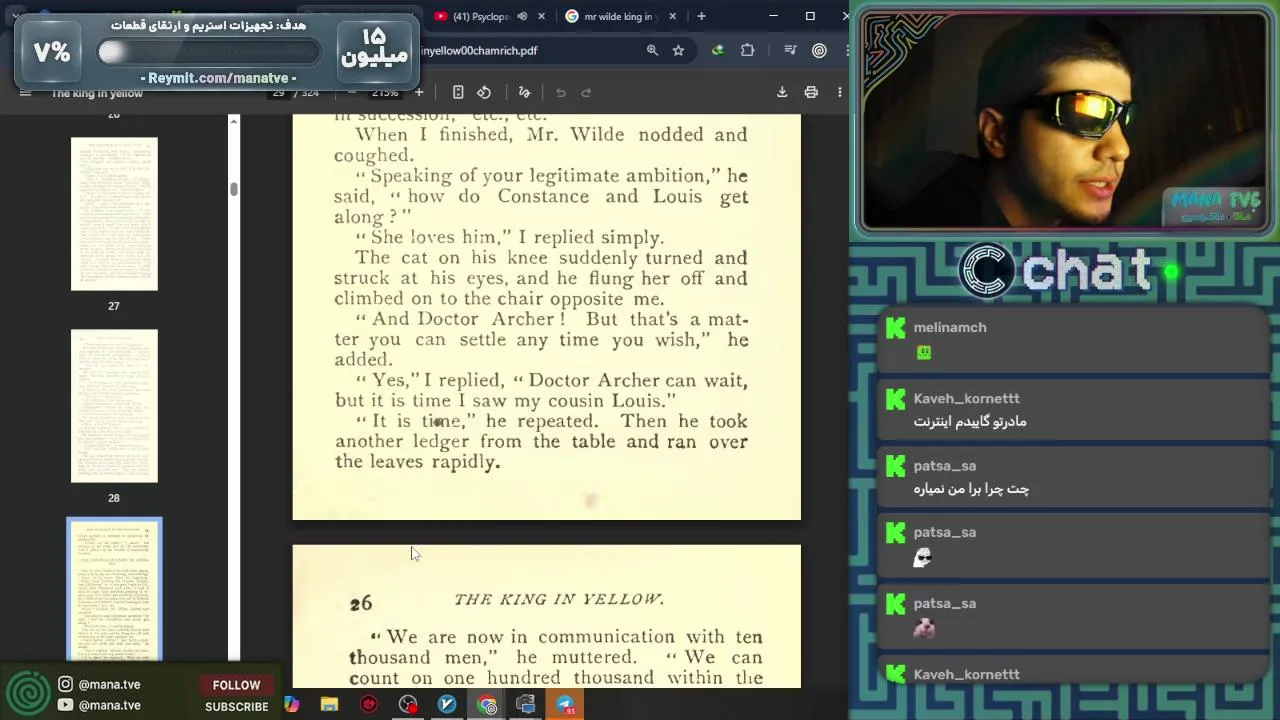Mute the Psyclope YouTube tab audio
This screenshot has height=720, width=1280.
pyautogui.click(x=522, y=16)
